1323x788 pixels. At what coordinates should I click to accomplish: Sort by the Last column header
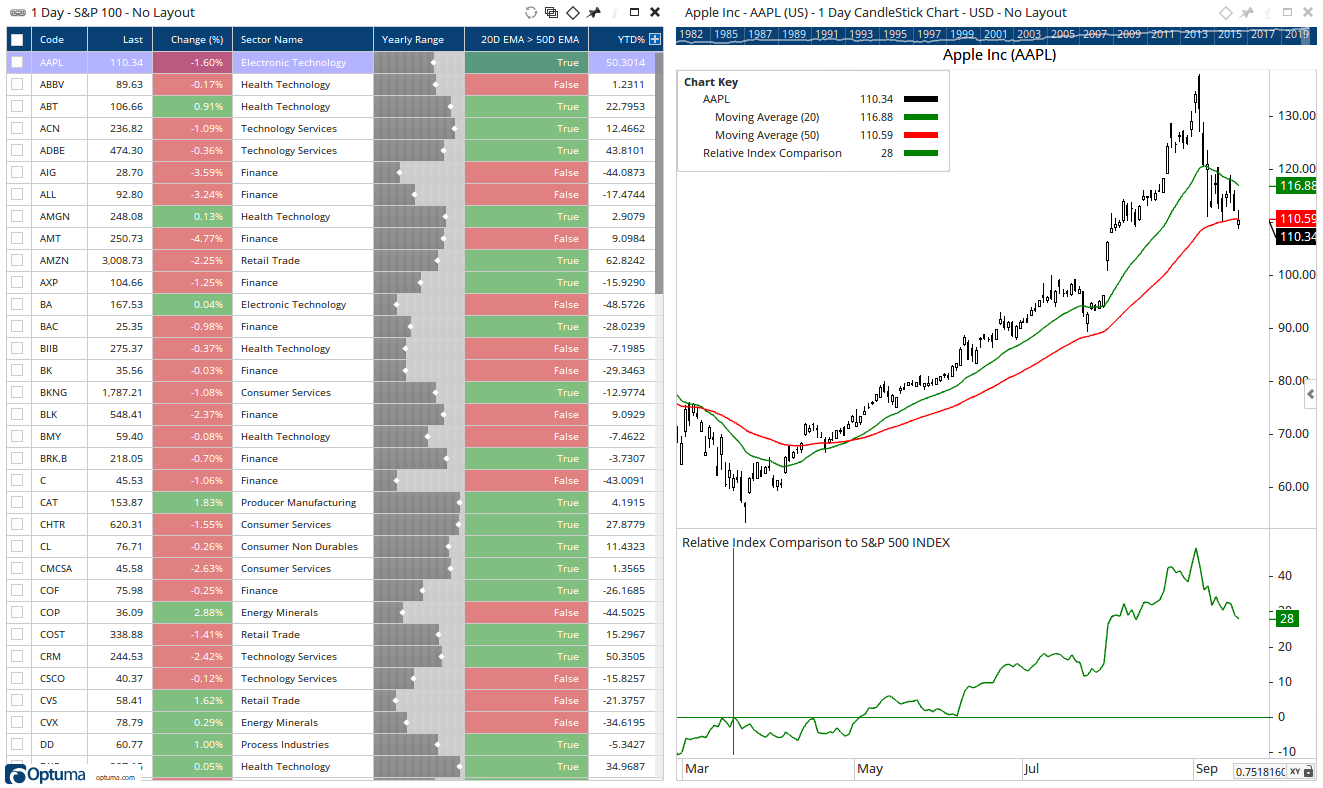(x=120, y=40)
